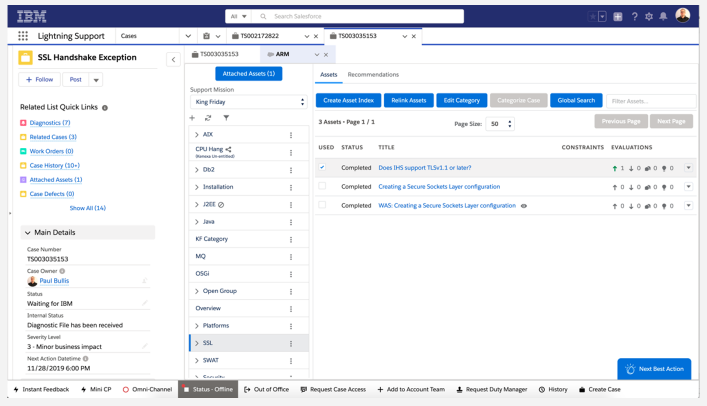Open the King Friday Support Mission dropdown
The image size is (707, 406).
coord(248,102)
